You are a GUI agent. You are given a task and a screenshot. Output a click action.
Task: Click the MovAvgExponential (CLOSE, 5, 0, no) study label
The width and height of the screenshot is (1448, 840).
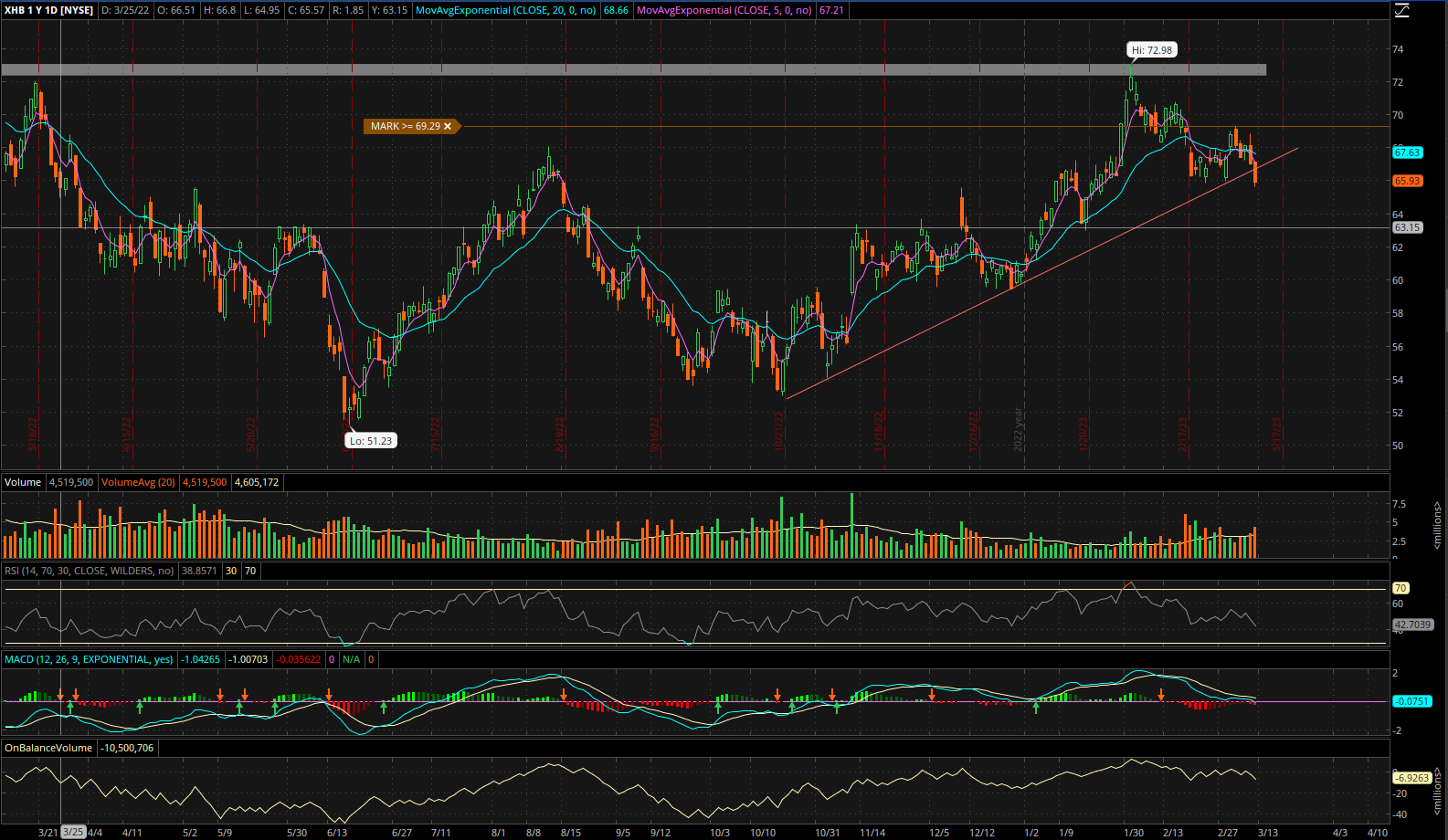tap(724, 10)
